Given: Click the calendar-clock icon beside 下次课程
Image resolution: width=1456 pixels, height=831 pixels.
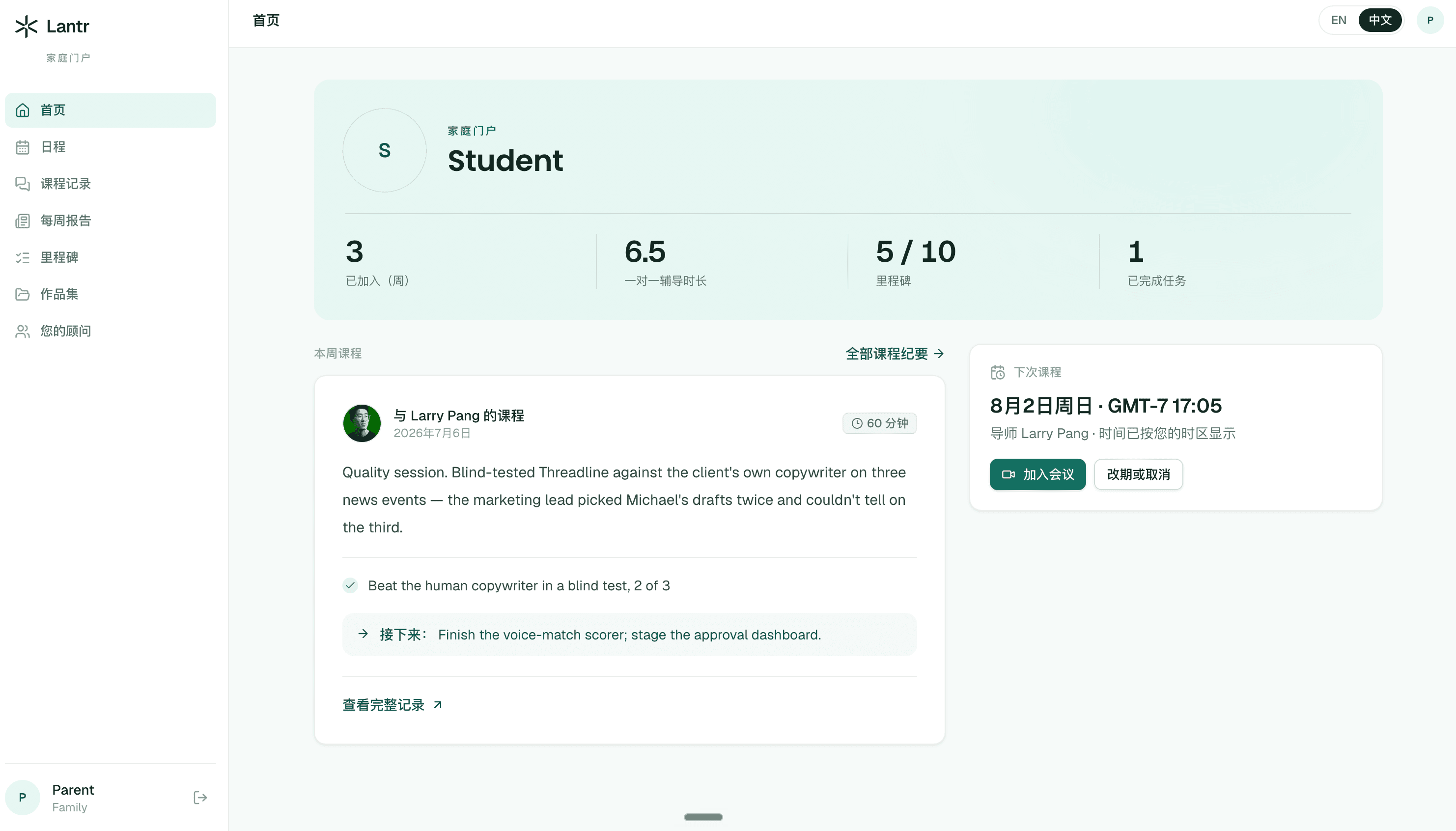Looking at the screenshot, I should pos(998,372).
